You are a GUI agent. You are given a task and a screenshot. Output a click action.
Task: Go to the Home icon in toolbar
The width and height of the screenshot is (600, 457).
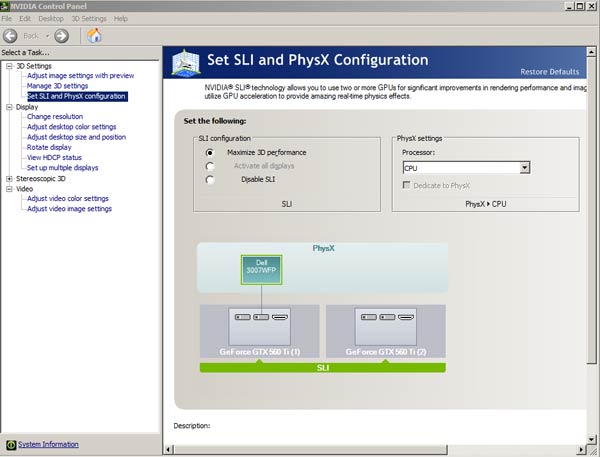click(94, 36)
